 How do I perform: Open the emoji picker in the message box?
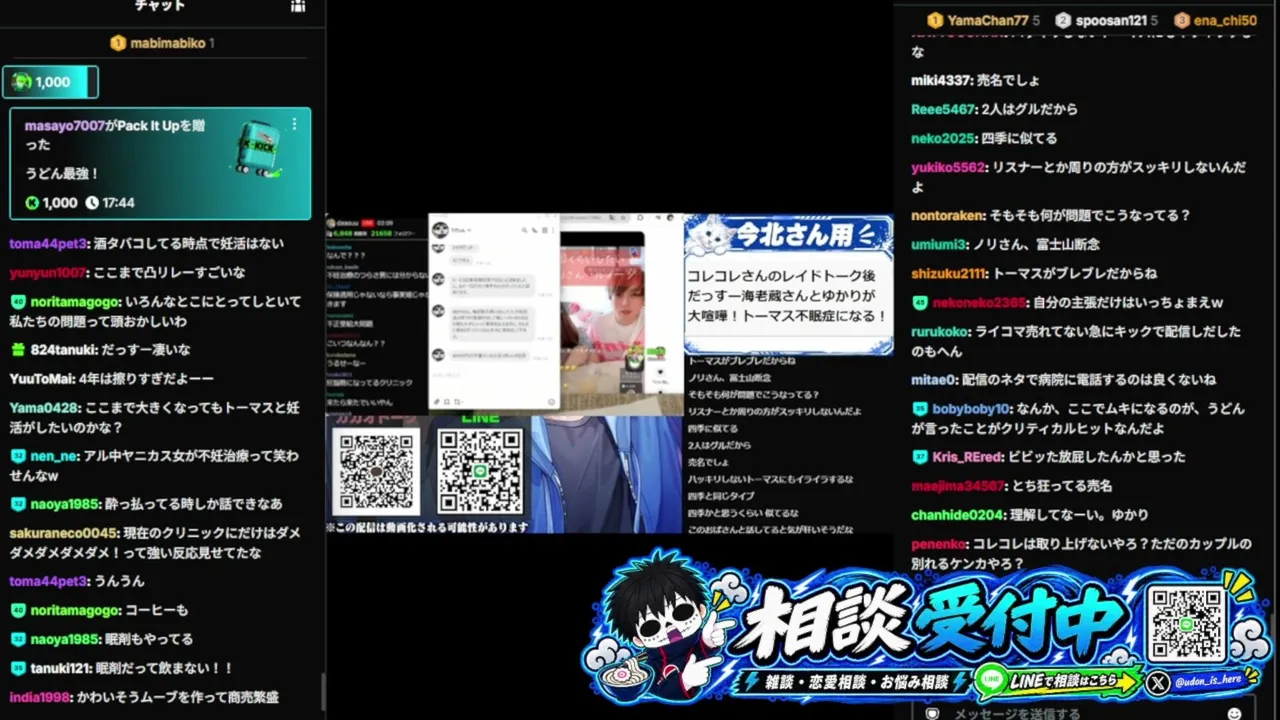point(1234,713)
